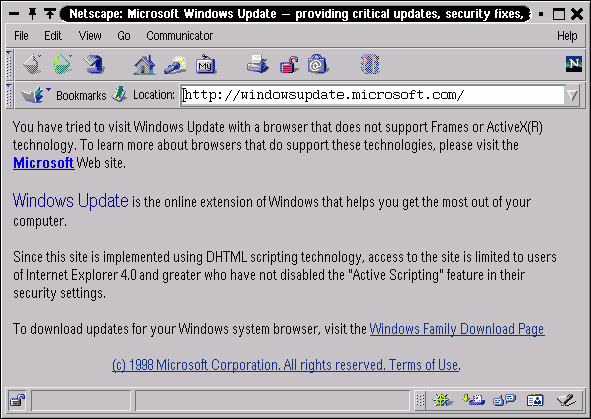This screenshot has width=591, height=419.
Task: Open the window menu button in the title bar
Action: click(14, 14)
